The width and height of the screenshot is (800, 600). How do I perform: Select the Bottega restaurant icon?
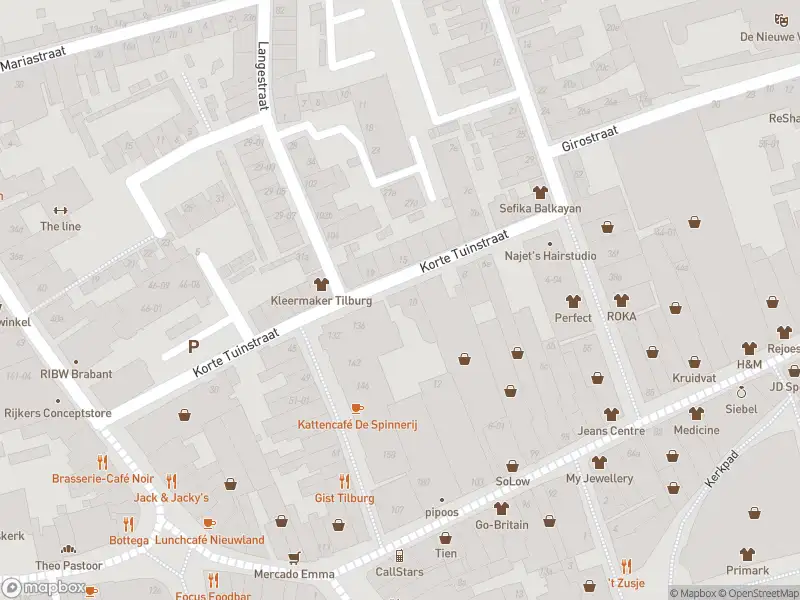point(129,524)
